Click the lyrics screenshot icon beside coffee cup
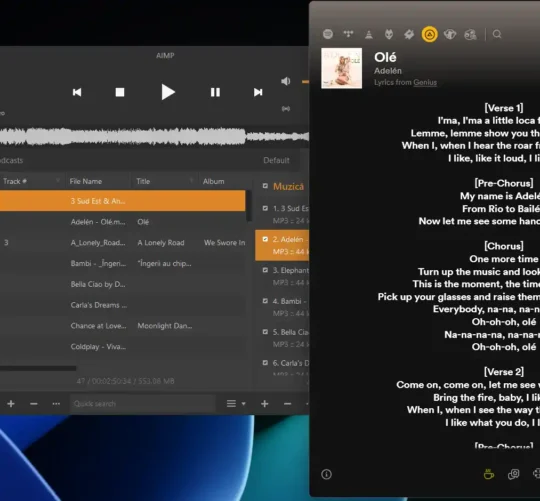Viewport: 540px width, 501px height. tap(513, 474)
